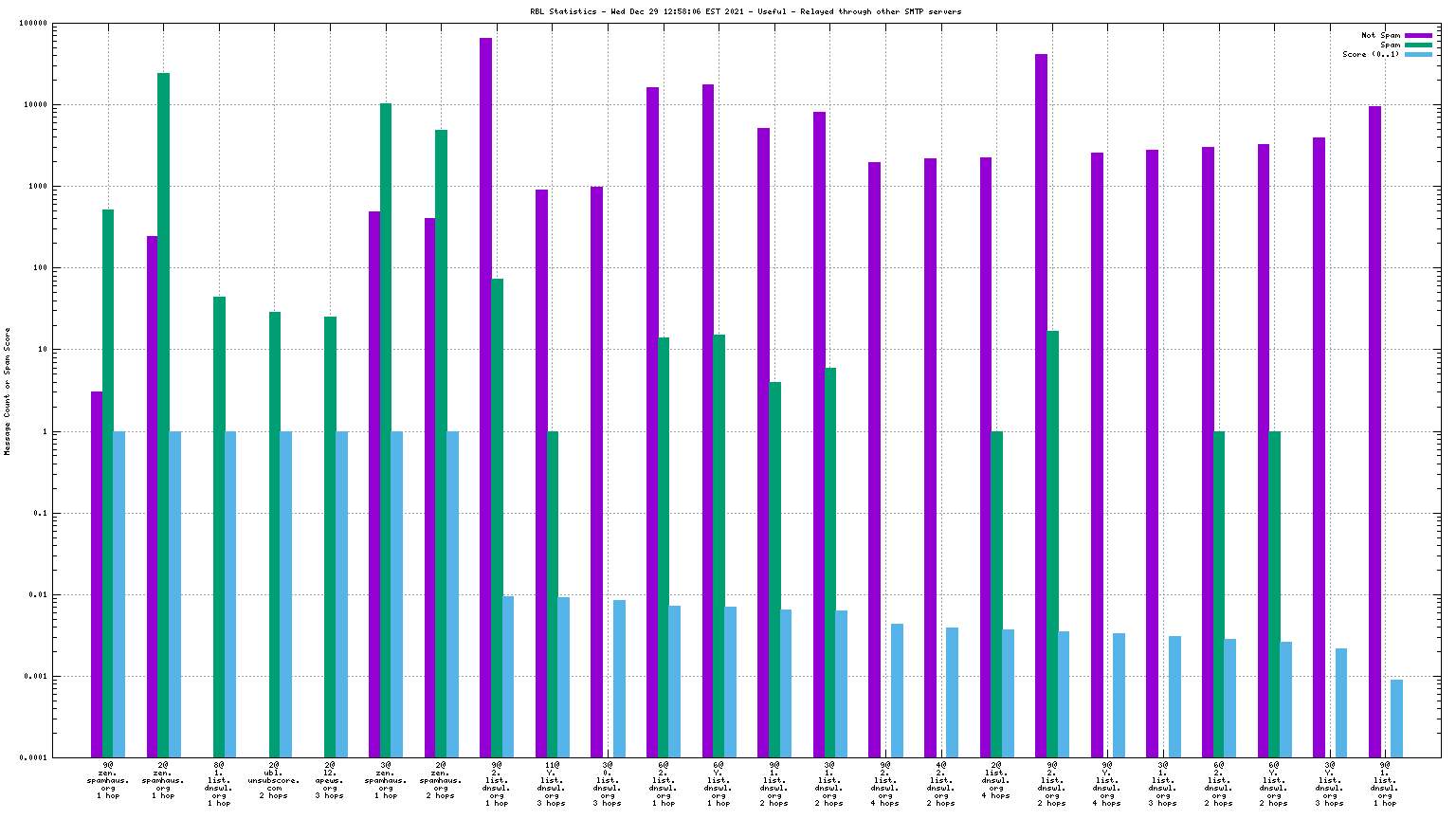Click the purple Not Spam legend swatch
Screen dimensions: 1456x819
pos(1418,35)
